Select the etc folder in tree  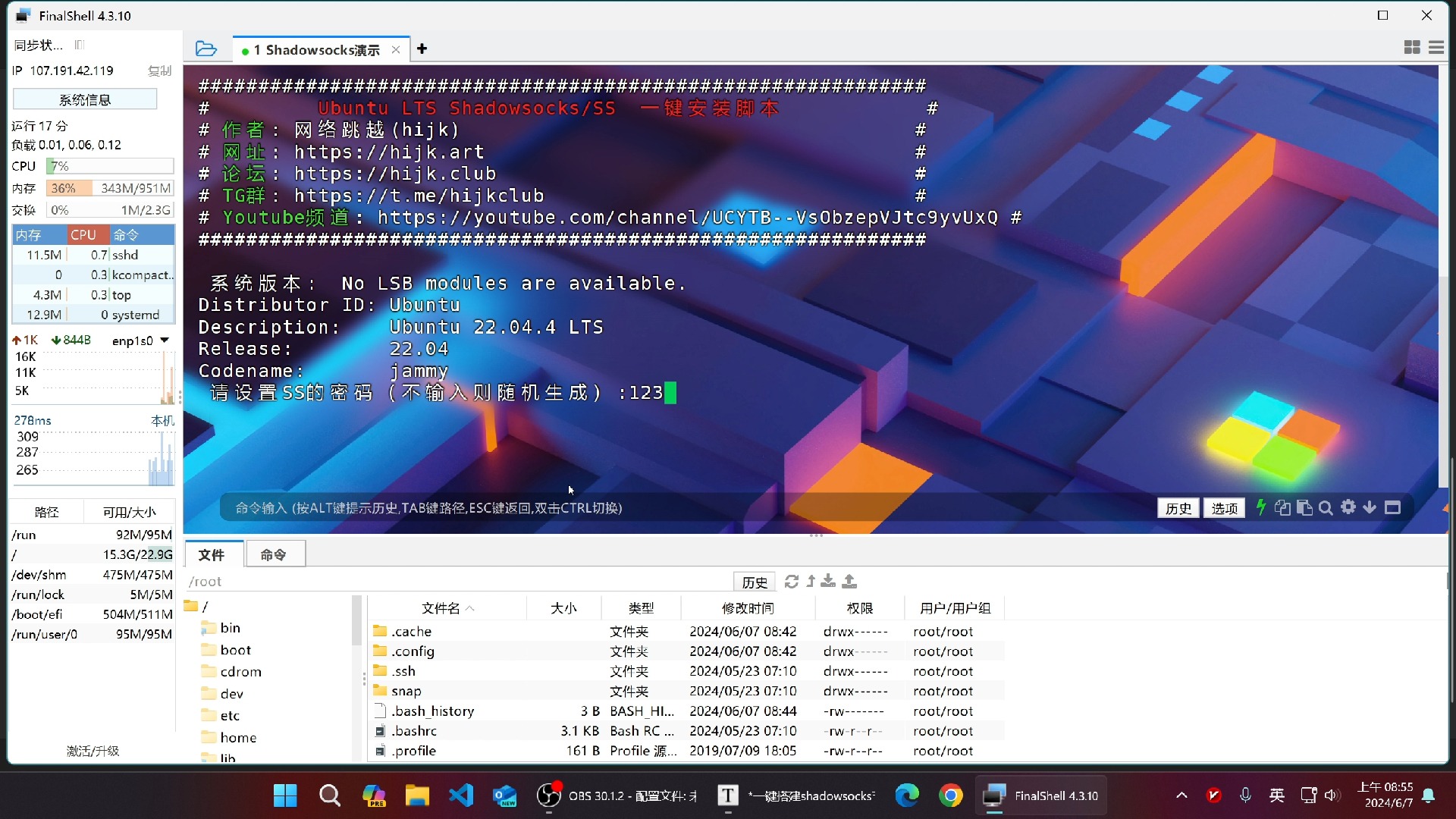[x=221, y=716]
